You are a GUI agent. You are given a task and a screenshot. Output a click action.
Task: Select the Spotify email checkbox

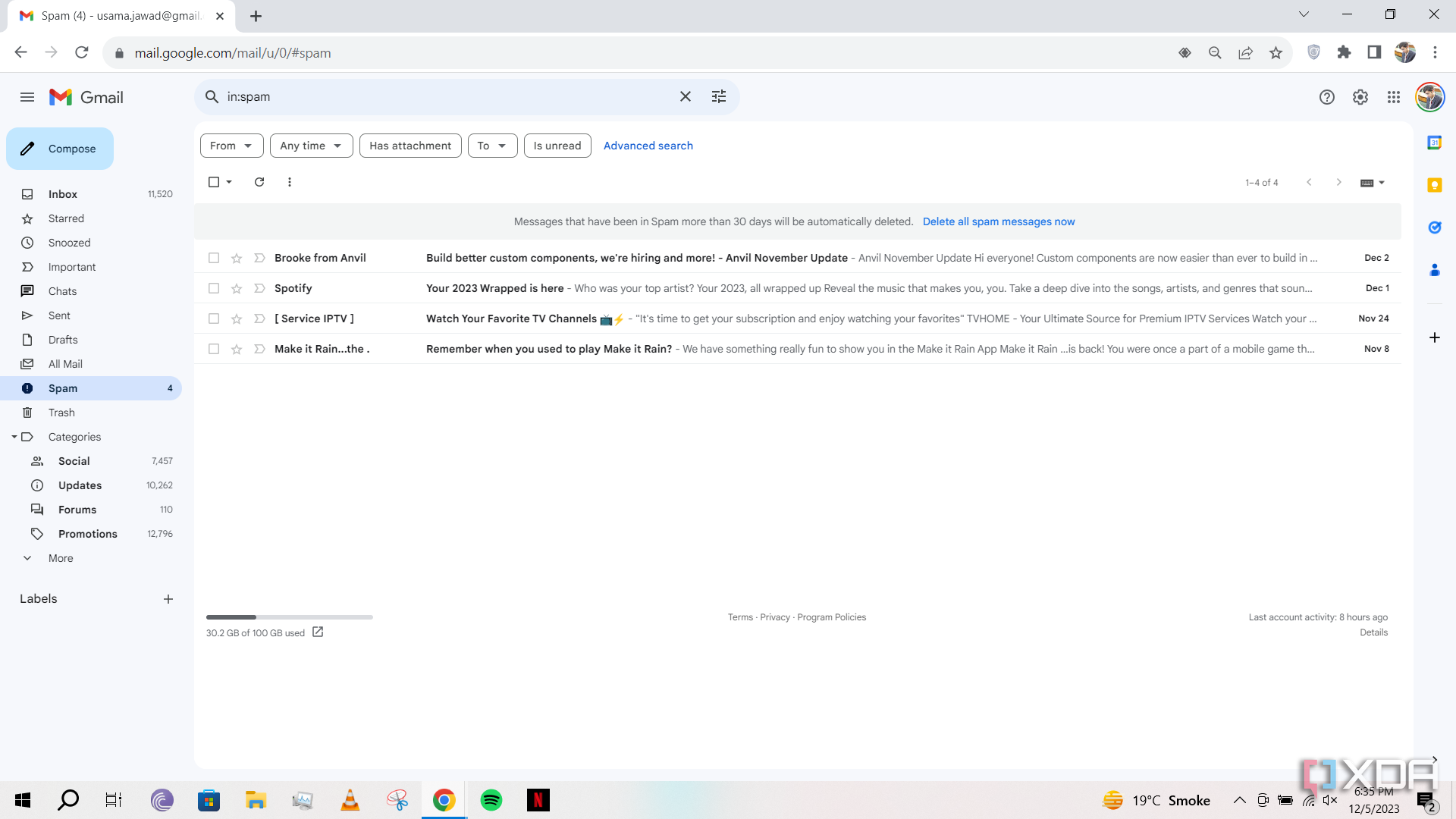coord(214,288)
